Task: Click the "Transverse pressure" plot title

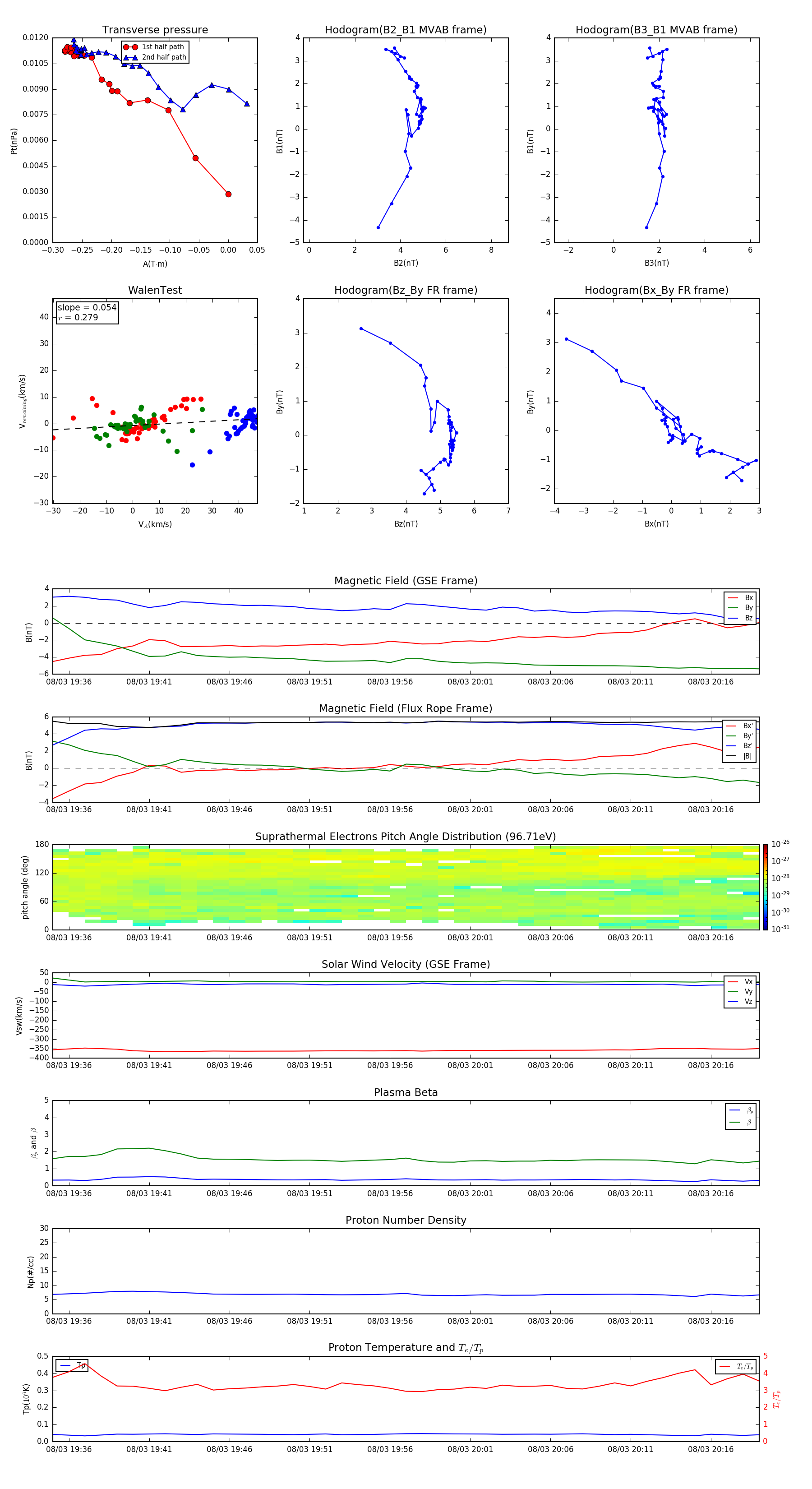Action: coord(155,30)
